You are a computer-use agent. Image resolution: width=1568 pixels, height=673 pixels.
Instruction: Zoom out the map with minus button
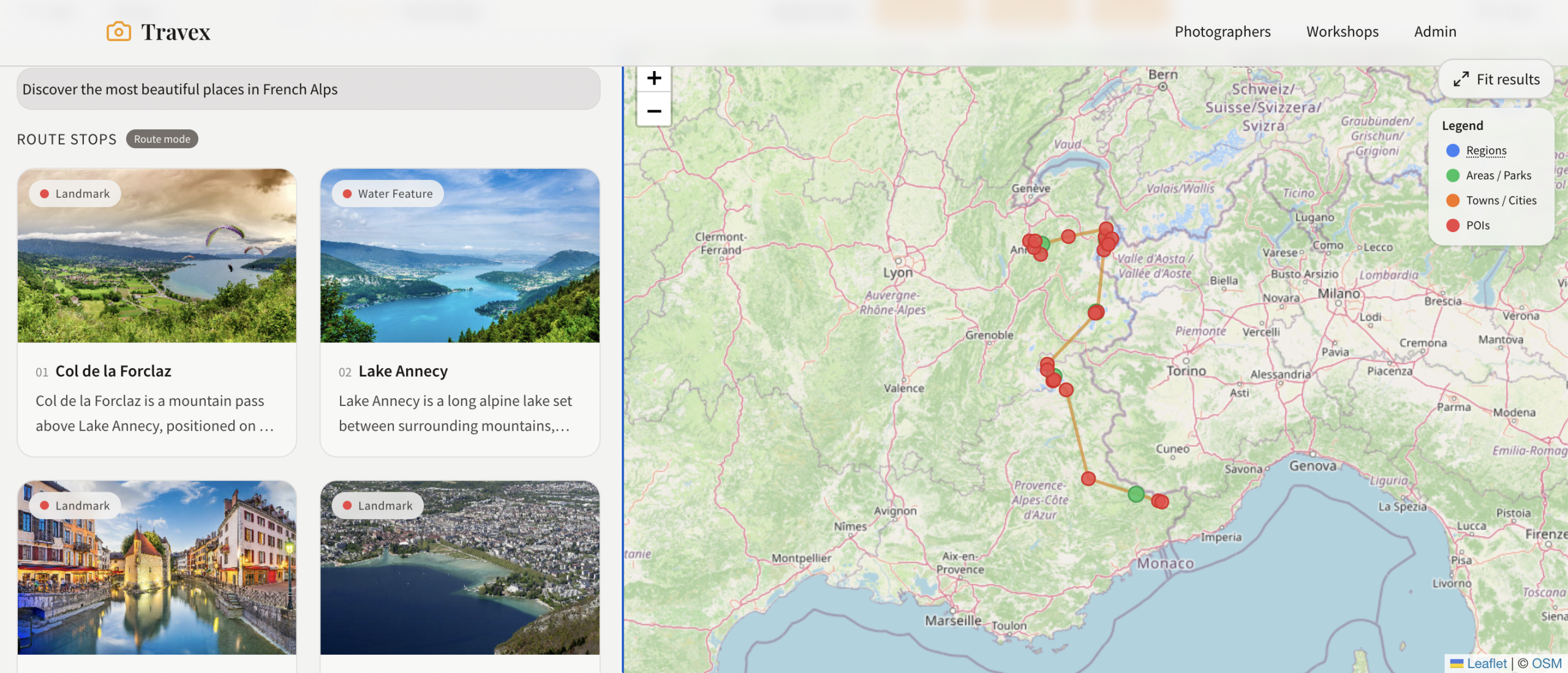pos(654,111)
